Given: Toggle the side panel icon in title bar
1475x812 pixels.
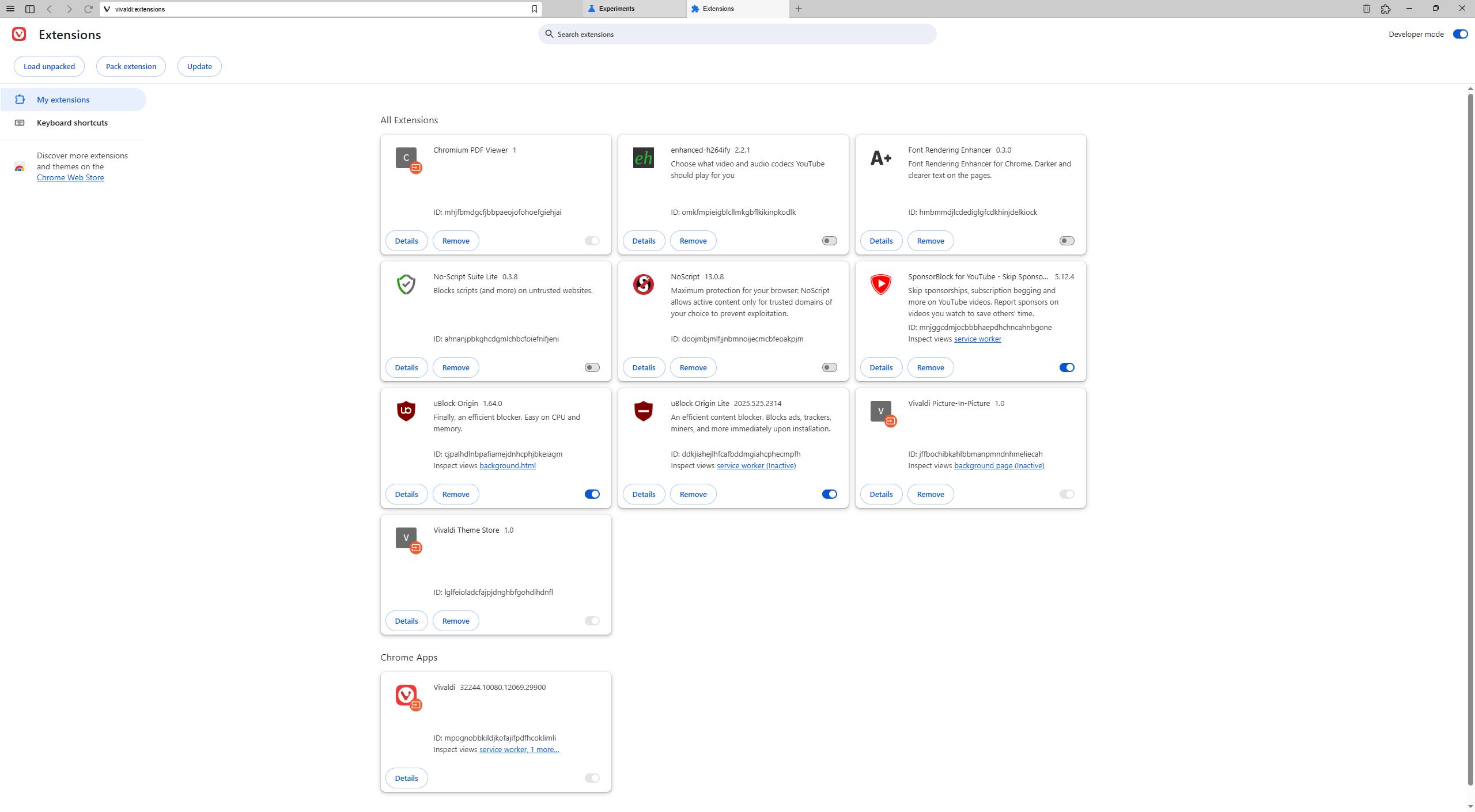Looking at the screenshot, I should coord(30,9).
